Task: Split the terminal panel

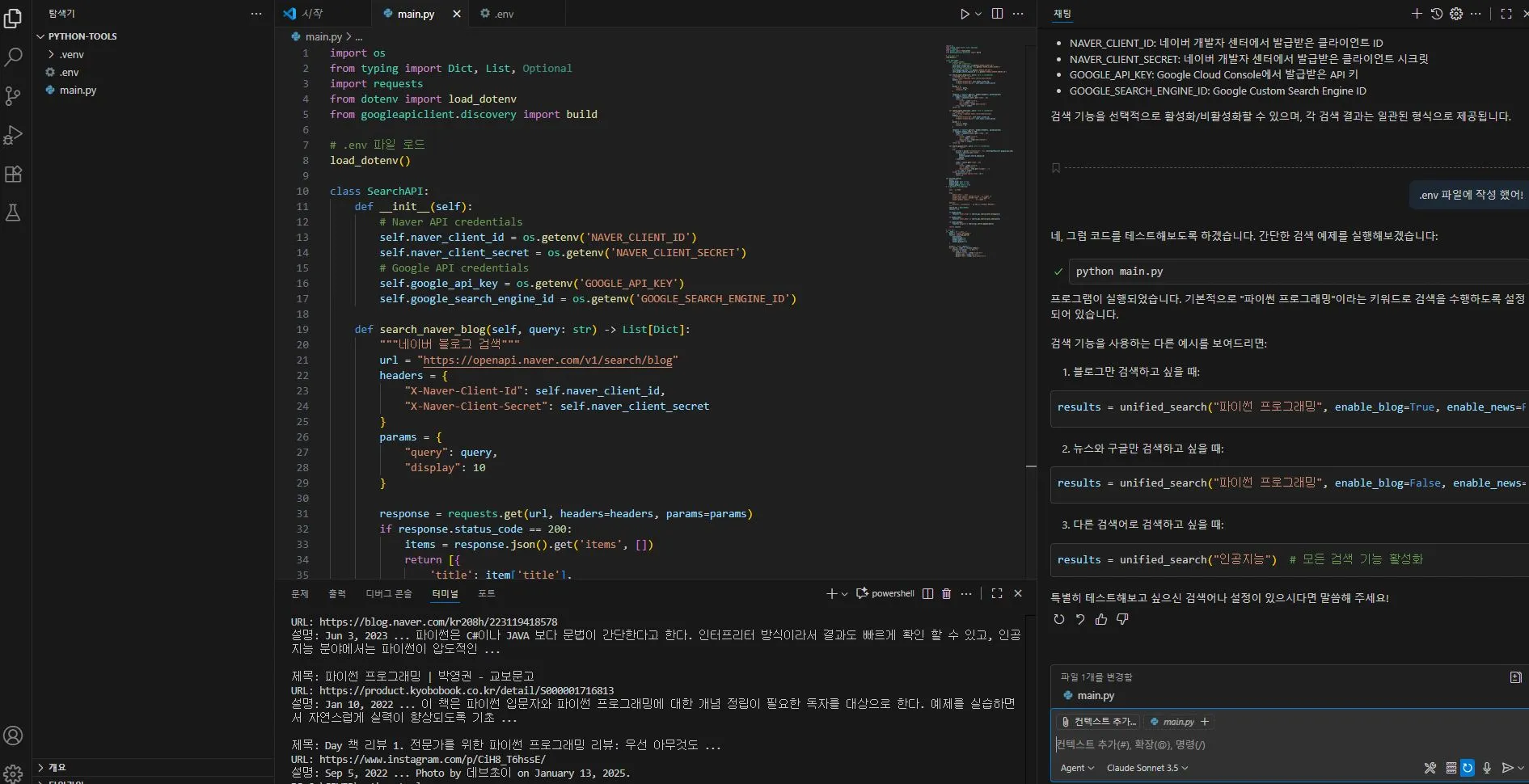Action: (927, 593)
